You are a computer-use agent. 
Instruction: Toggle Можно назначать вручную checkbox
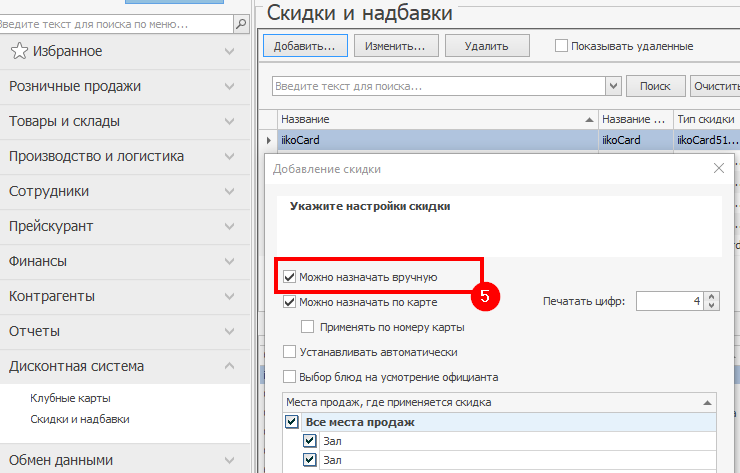click(x=290, y=276)
